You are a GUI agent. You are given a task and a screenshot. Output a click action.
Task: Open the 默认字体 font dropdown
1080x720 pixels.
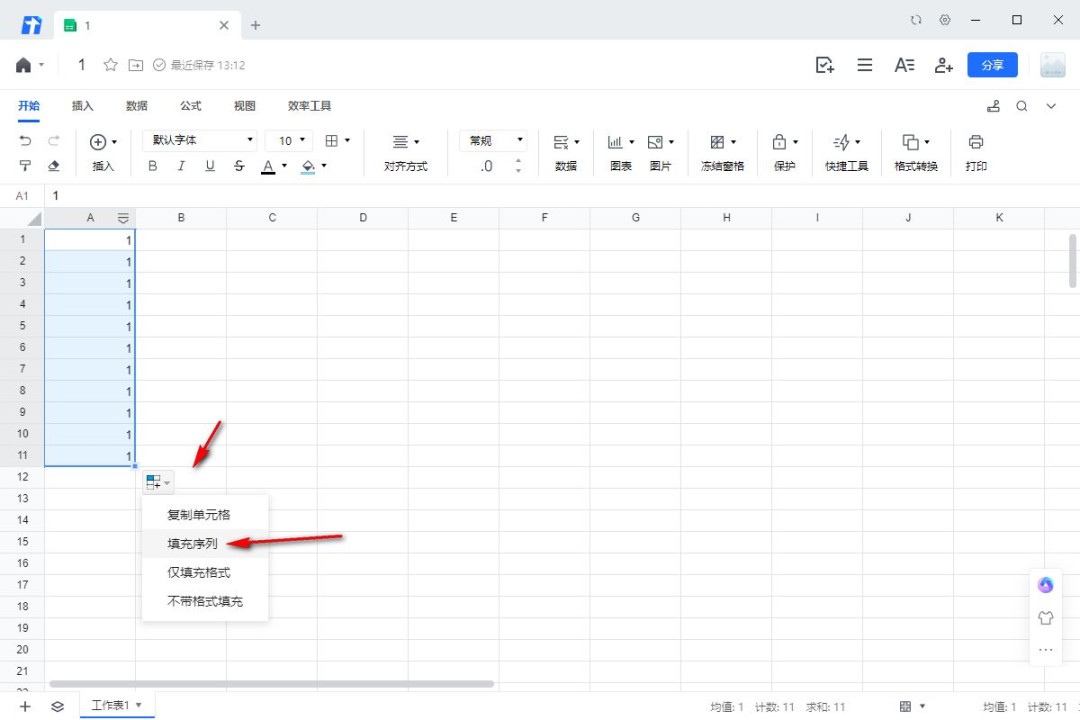coord(200,141)
